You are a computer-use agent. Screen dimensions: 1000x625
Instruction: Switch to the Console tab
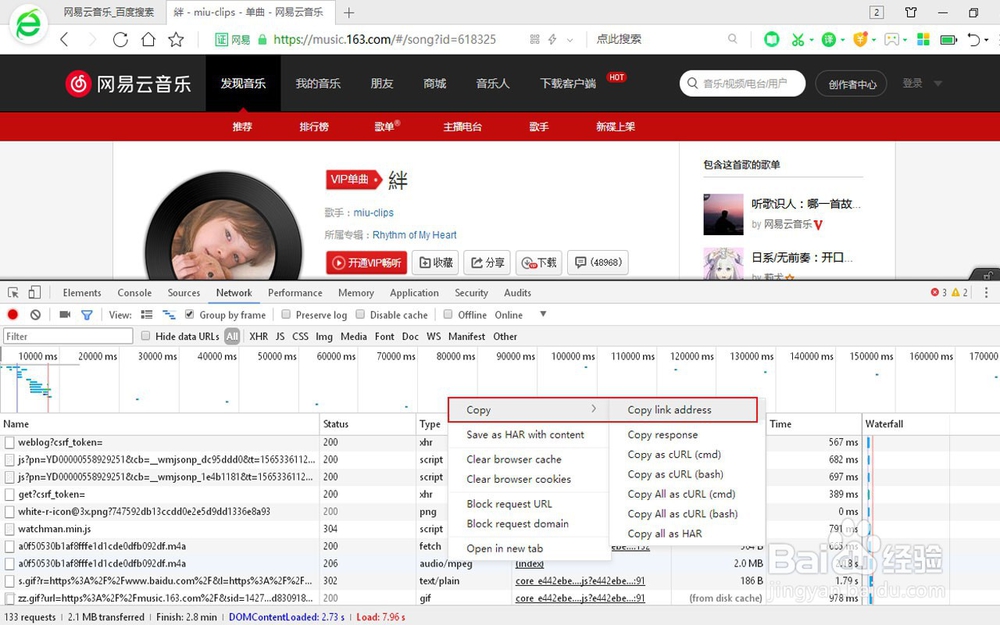pyautogui.click(x=135, y=293)
